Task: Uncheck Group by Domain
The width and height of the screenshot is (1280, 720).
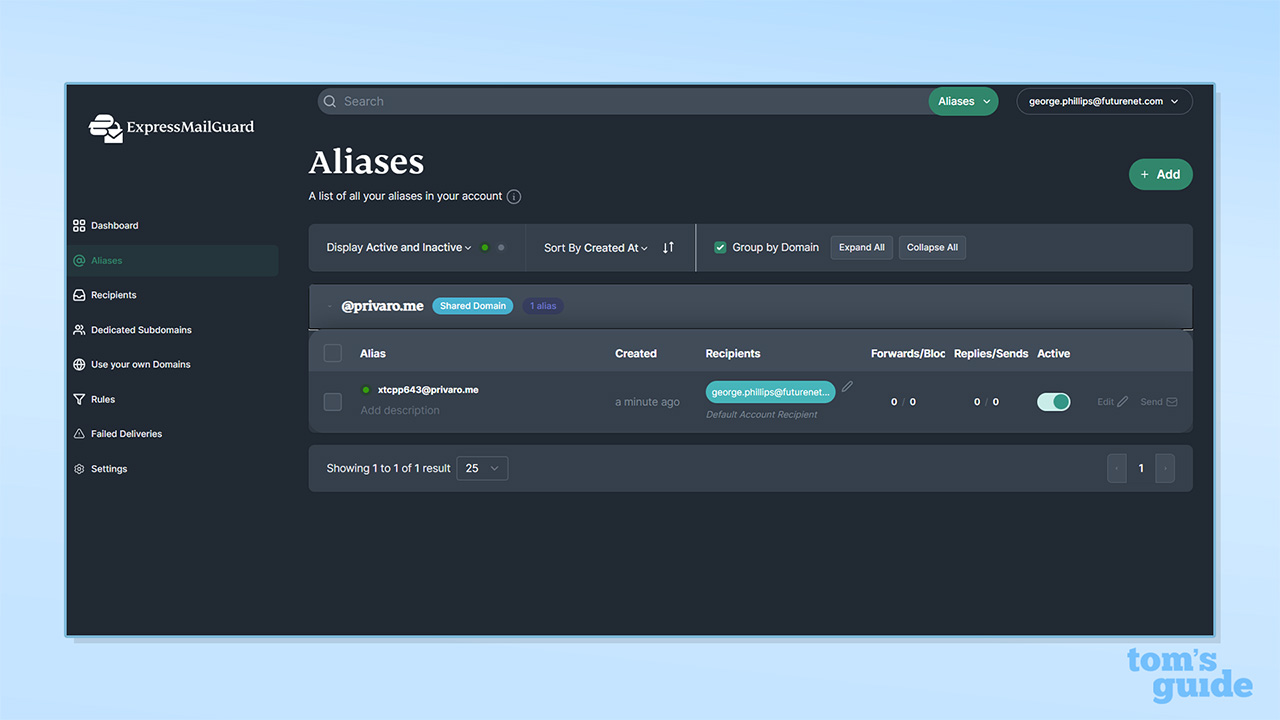Action: click(x=720, y=247)
